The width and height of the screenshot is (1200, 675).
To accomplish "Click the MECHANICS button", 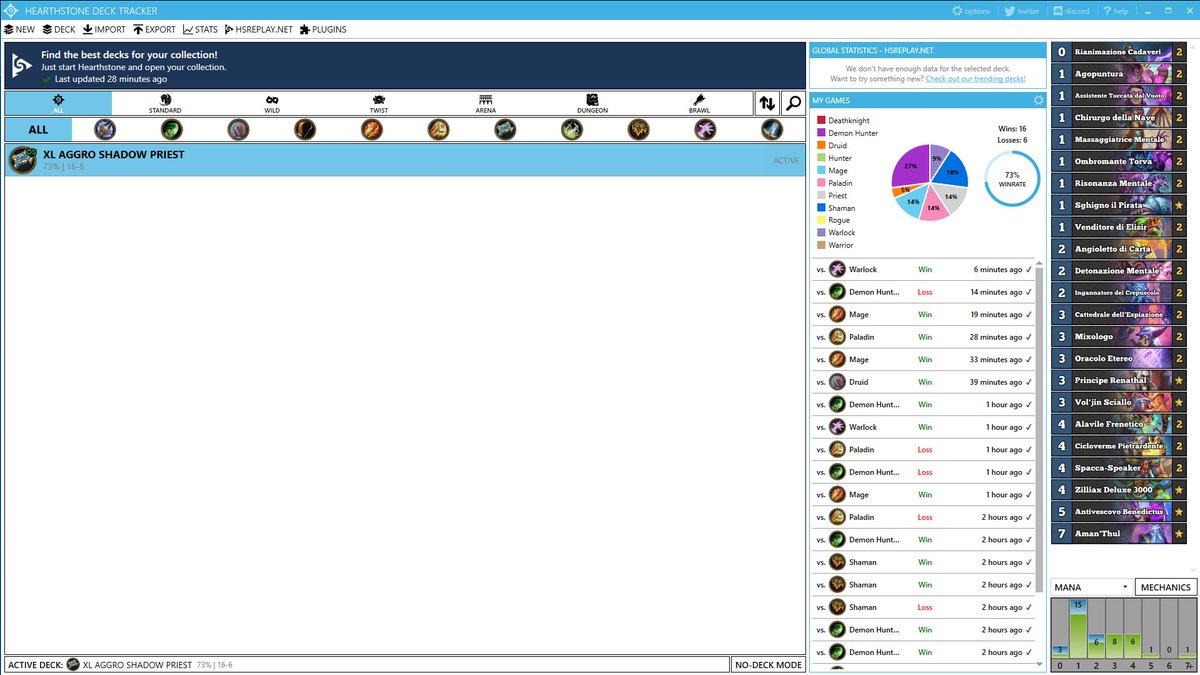I will [x=1166, y=587].
